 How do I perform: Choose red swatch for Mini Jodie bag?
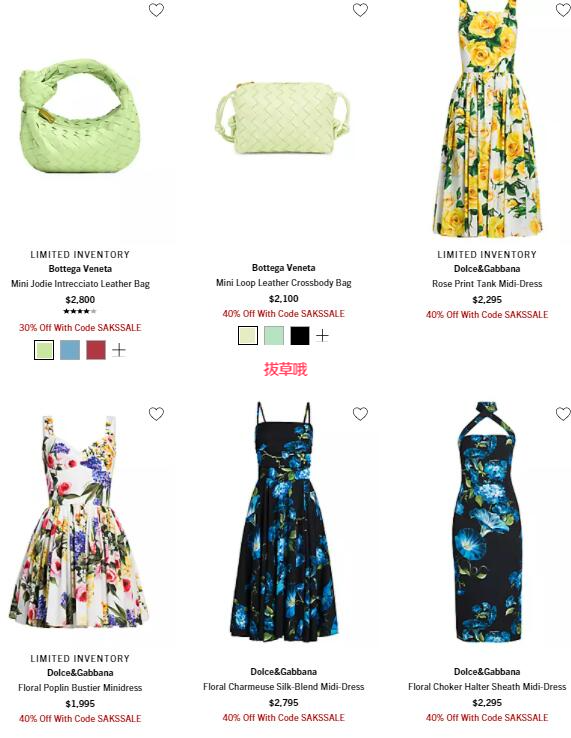(96, 350)
